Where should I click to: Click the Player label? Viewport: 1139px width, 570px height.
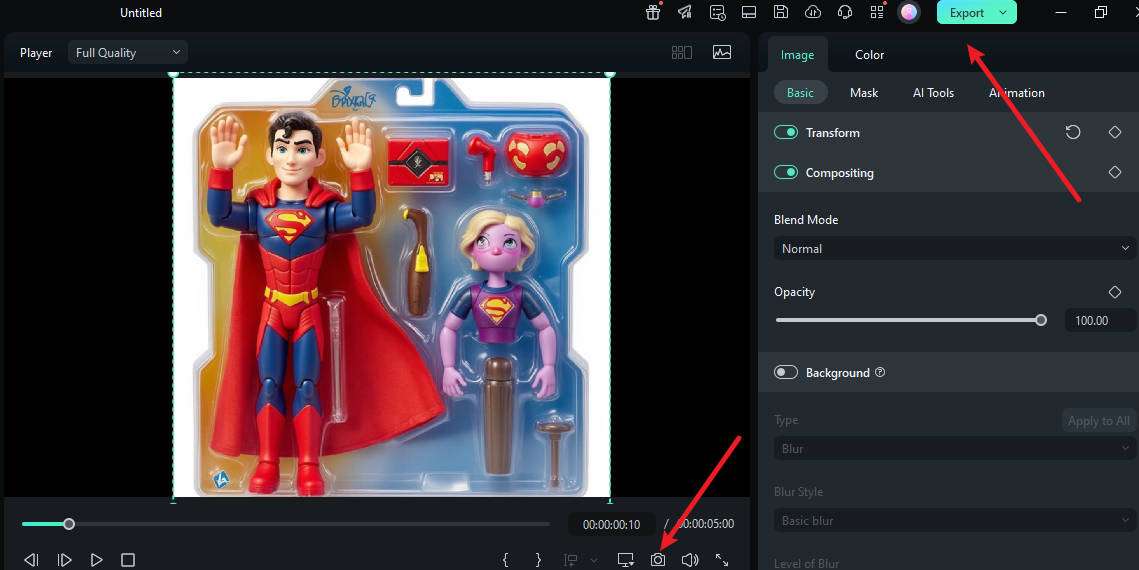click(36, 53)
